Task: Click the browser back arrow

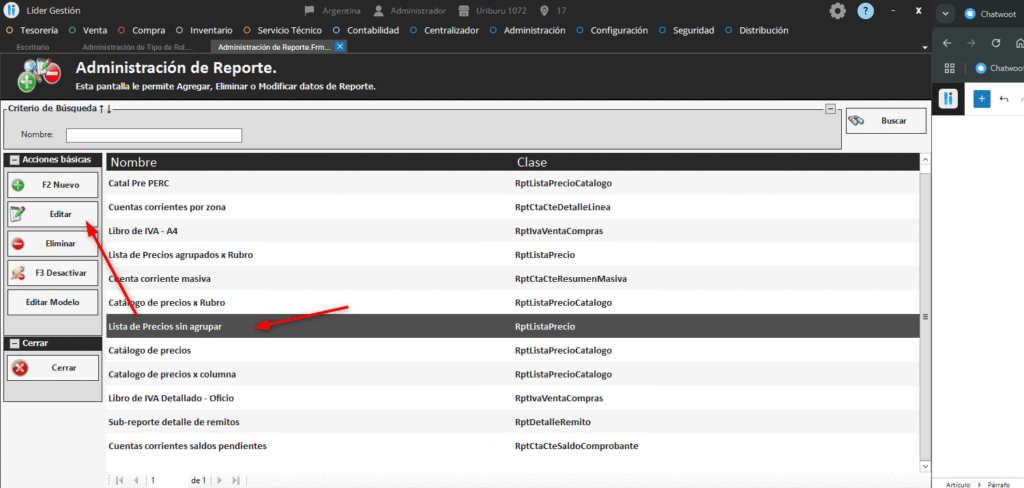Action: click(947, 43)
